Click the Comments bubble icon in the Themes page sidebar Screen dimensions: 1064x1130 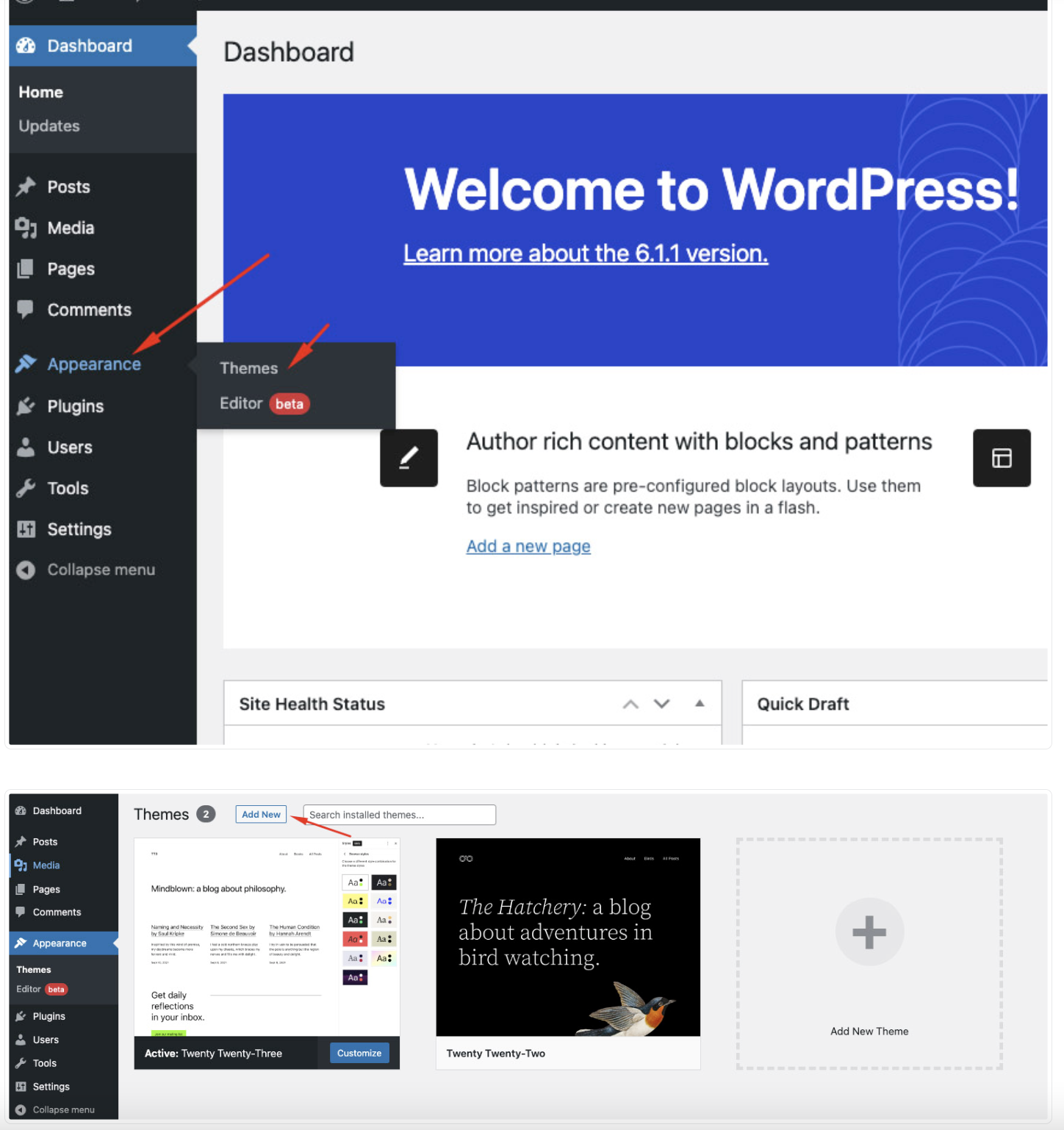coord(21,912)
